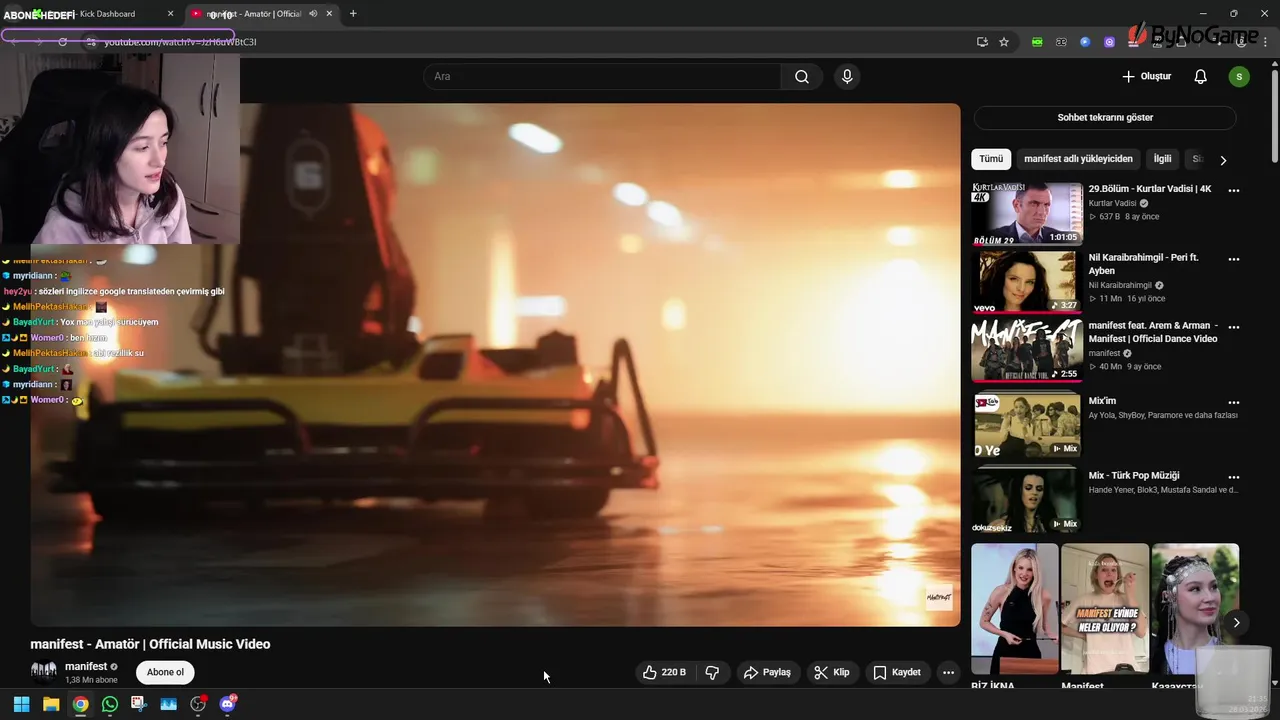Open the Manifest Official Dance Video thumbnail
The width and height of the screenshot is (1280, 720).
tap(1027, 351)
